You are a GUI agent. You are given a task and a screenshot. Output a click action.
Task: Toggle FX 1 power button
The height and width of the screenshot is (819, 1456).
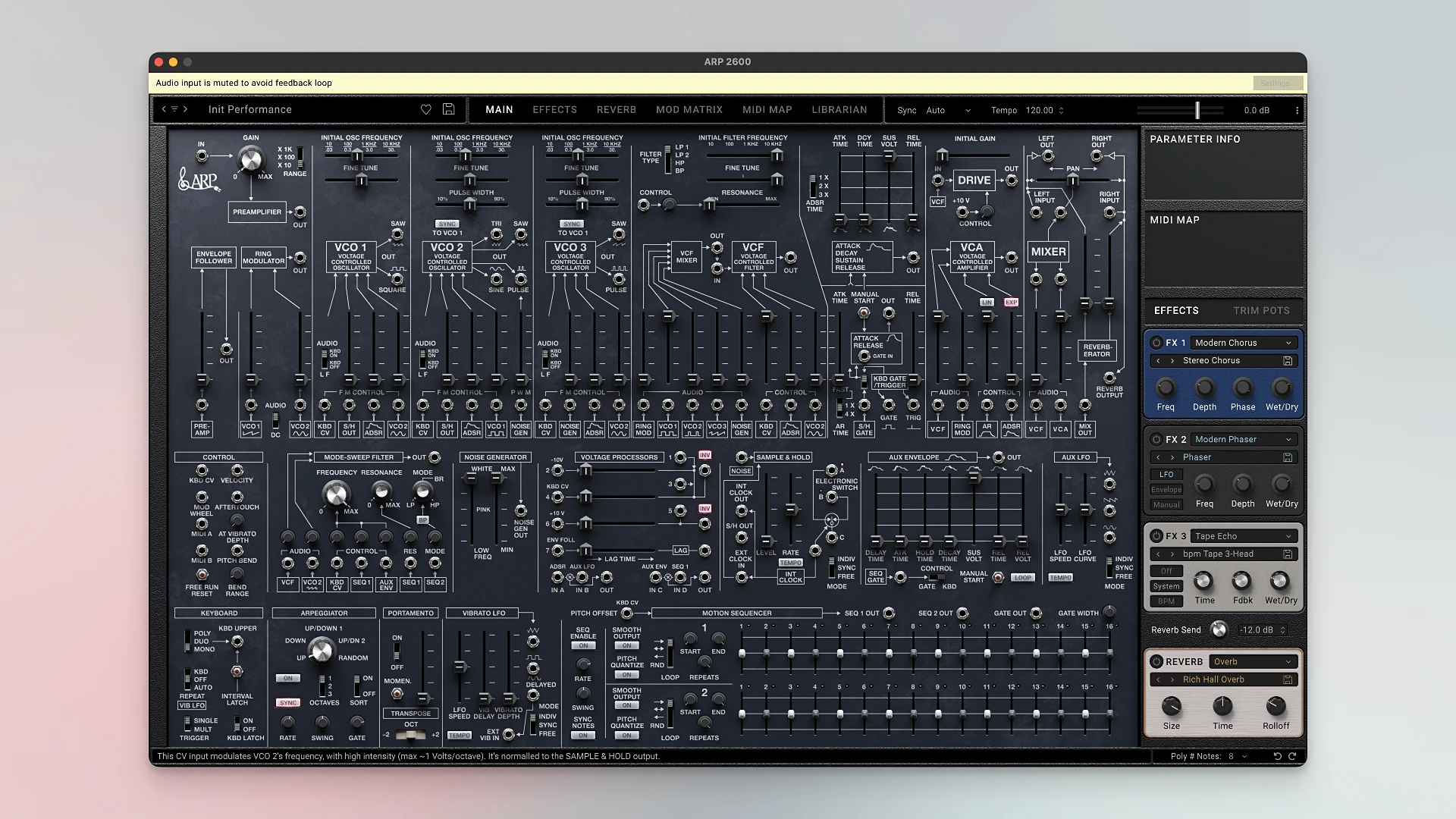click(1156, 343)
